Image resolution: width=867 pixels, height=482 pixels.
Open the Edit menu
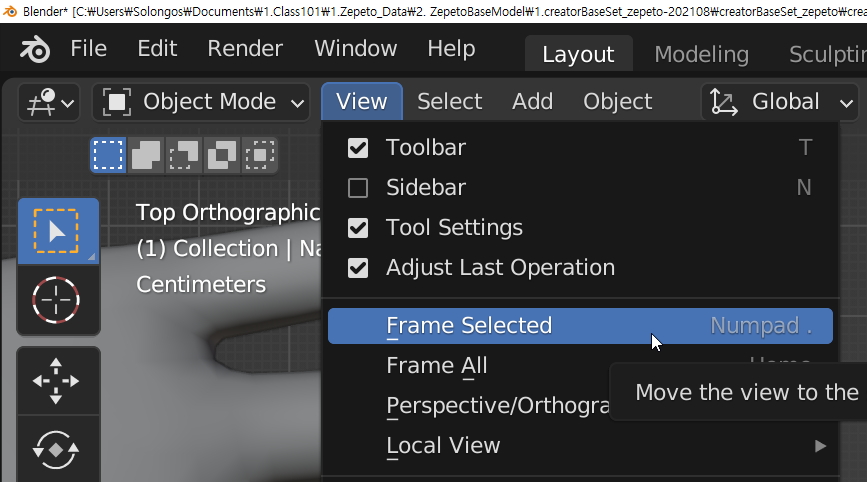pyautogui.click(x=157, y=49)
